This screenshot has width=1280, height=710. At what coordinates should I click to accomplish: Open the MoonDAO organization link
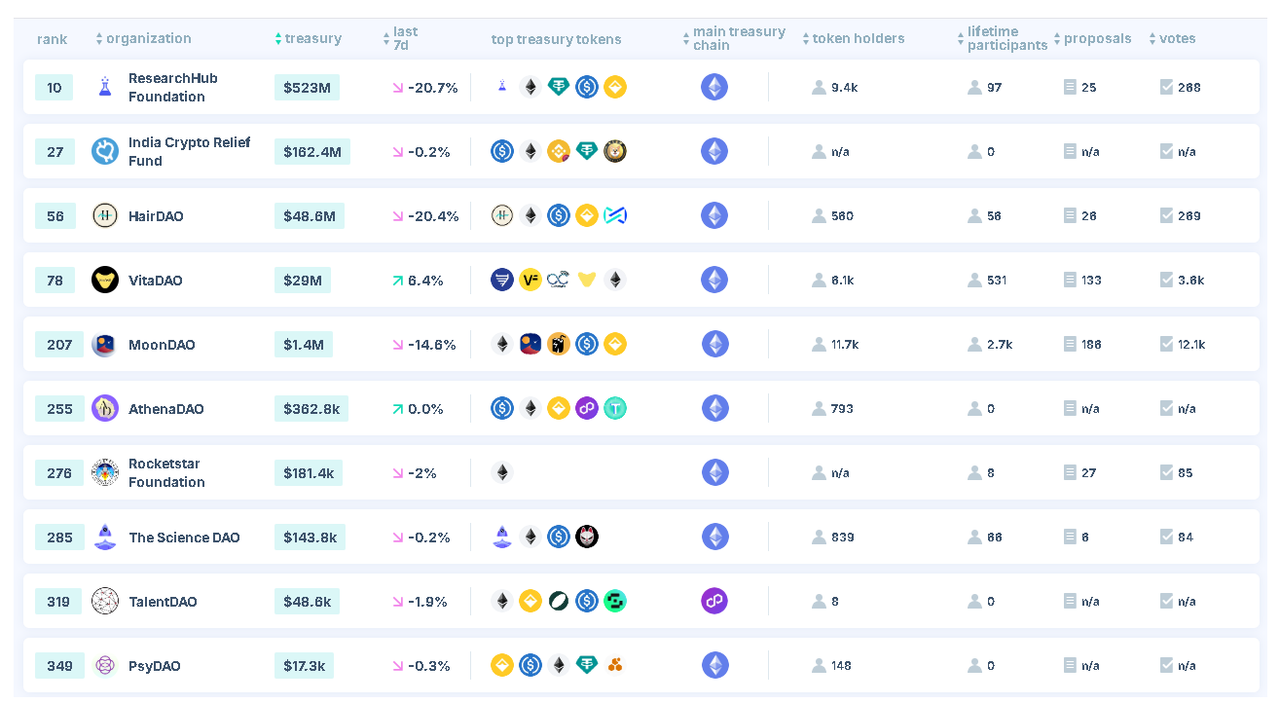pyautogui.click(x=162, y=344)
